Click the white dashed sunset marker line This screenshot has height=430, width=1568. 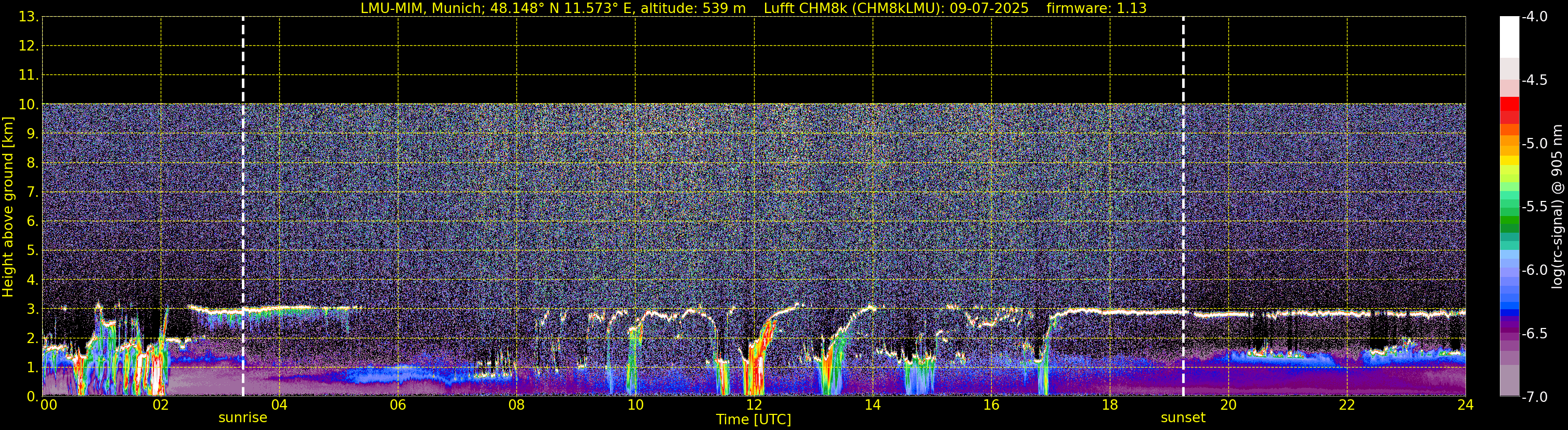point(1183,207)
